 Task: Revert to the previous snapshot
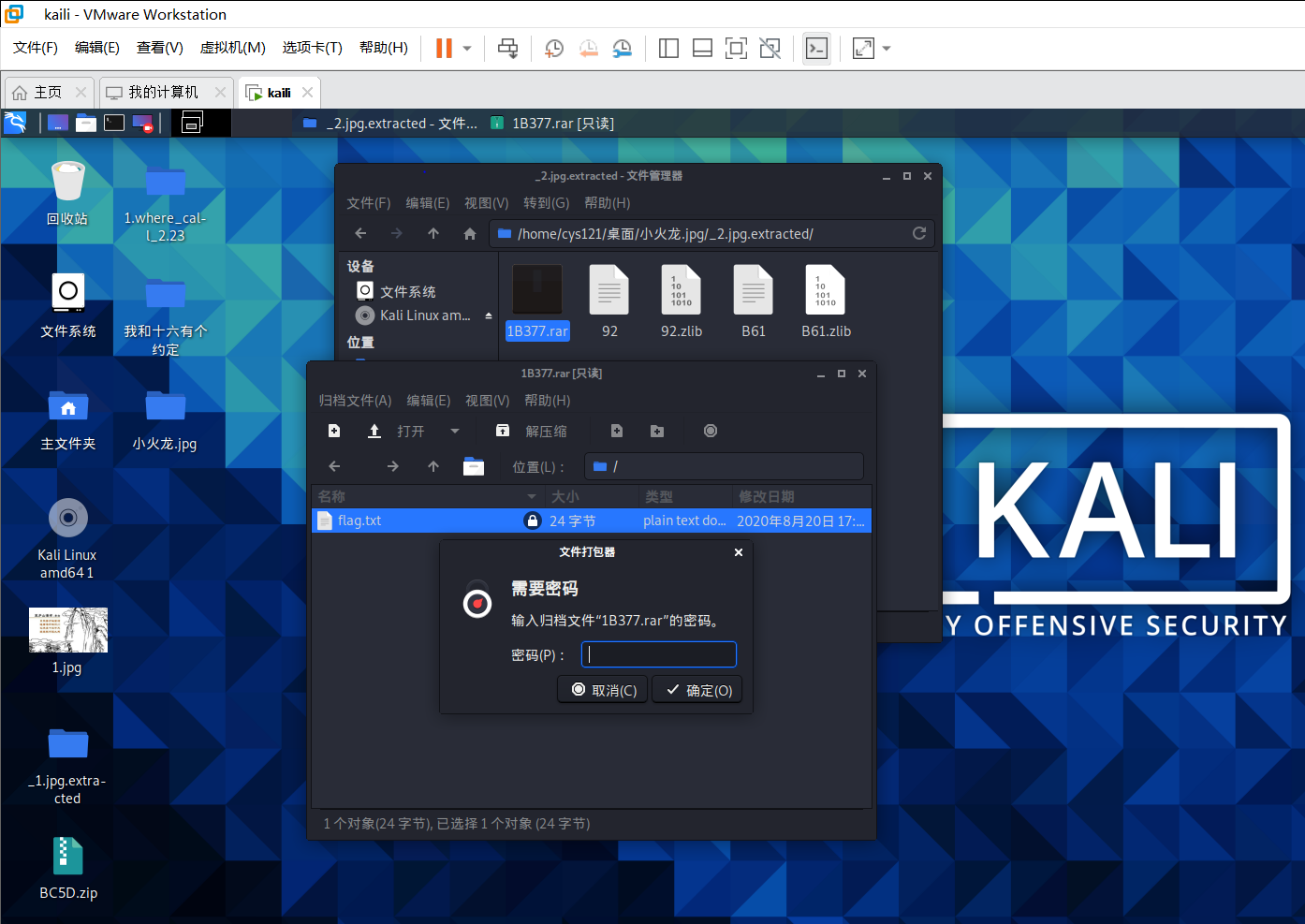coord(588,48)
